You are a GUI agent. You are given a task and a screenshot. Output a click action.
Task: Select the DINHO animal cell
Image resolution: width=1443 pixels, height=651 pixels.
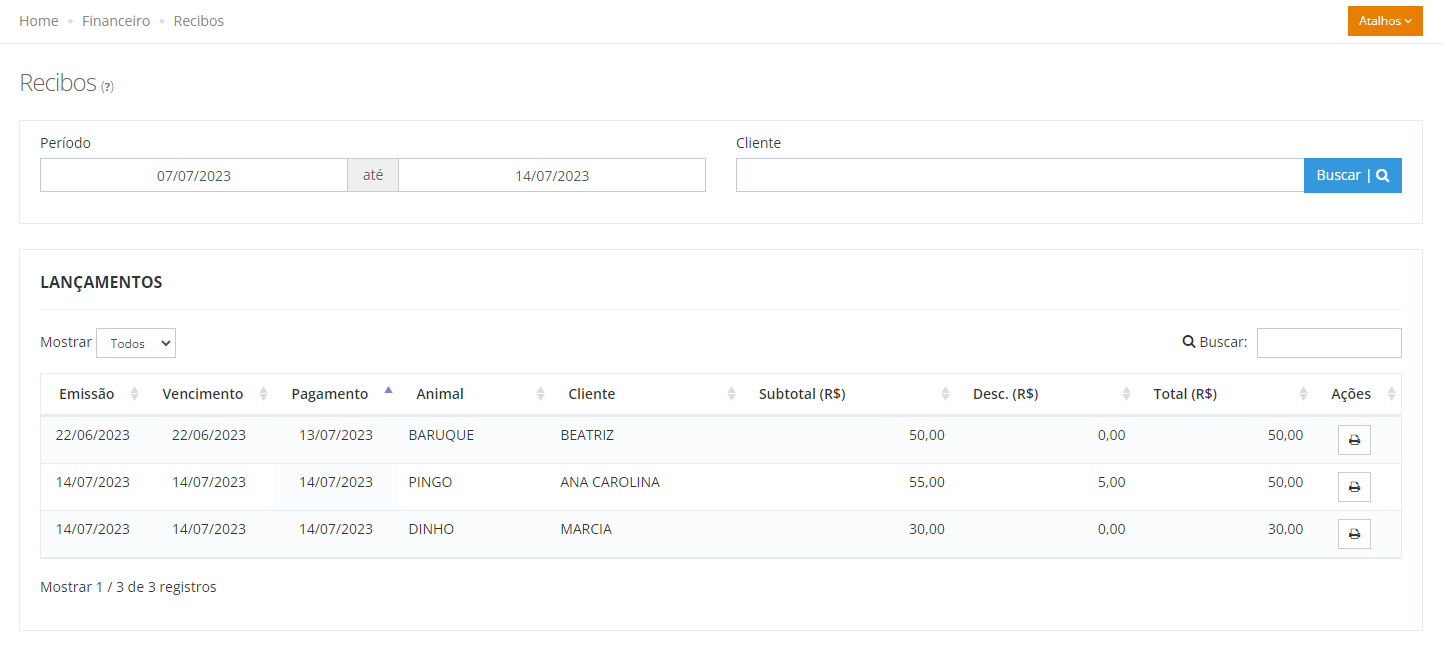[x=431, y=529]
